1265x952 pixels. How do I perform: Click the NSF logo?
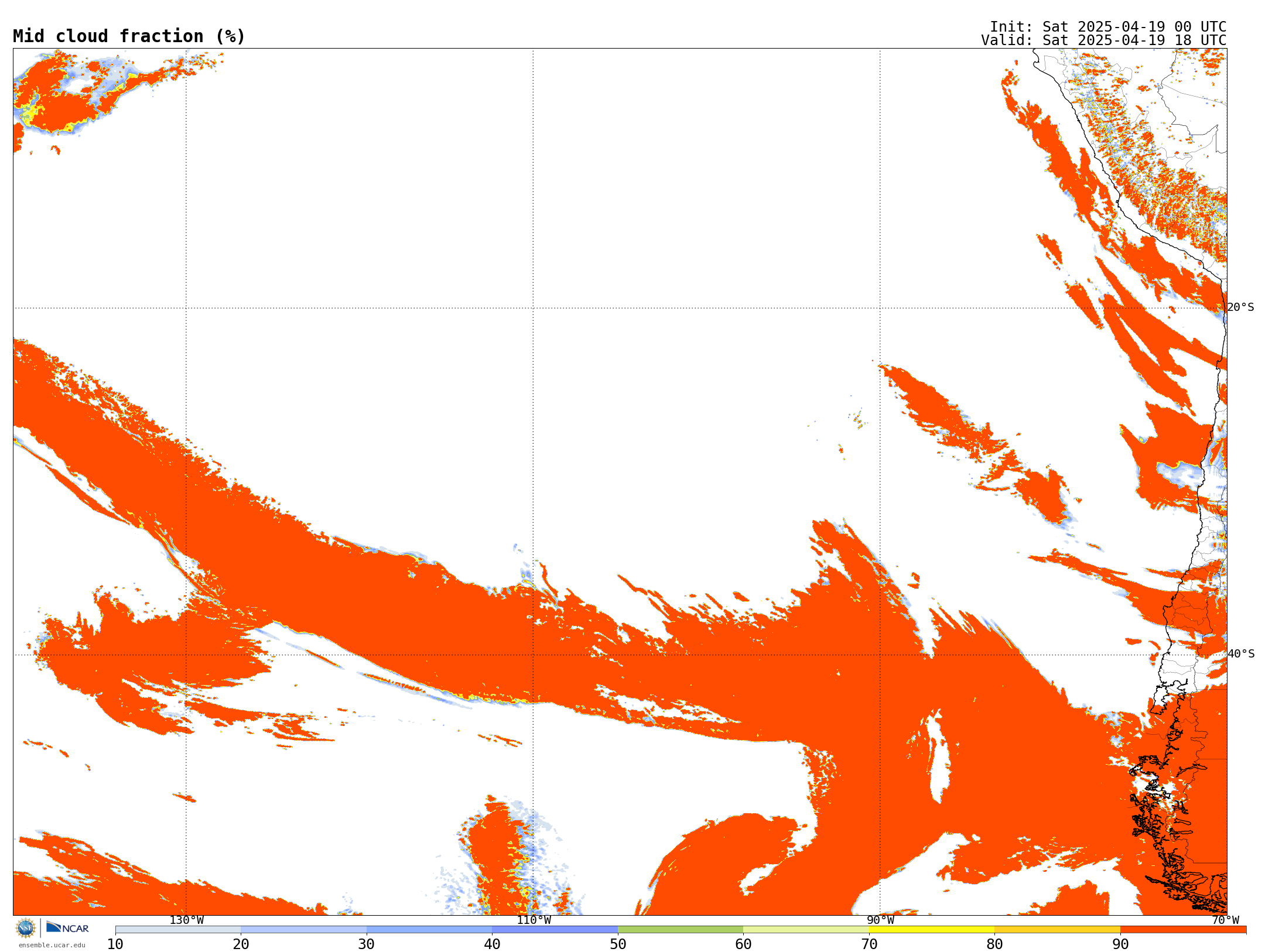pyautogui.click(x=26, y=928)
